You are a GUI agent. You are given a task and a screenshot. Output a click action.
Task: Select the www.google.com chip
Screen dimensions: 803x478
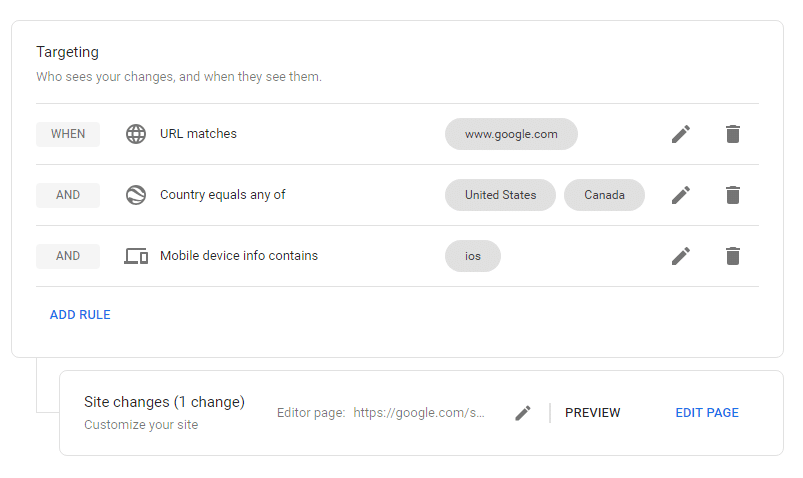[x=511, y=134]
